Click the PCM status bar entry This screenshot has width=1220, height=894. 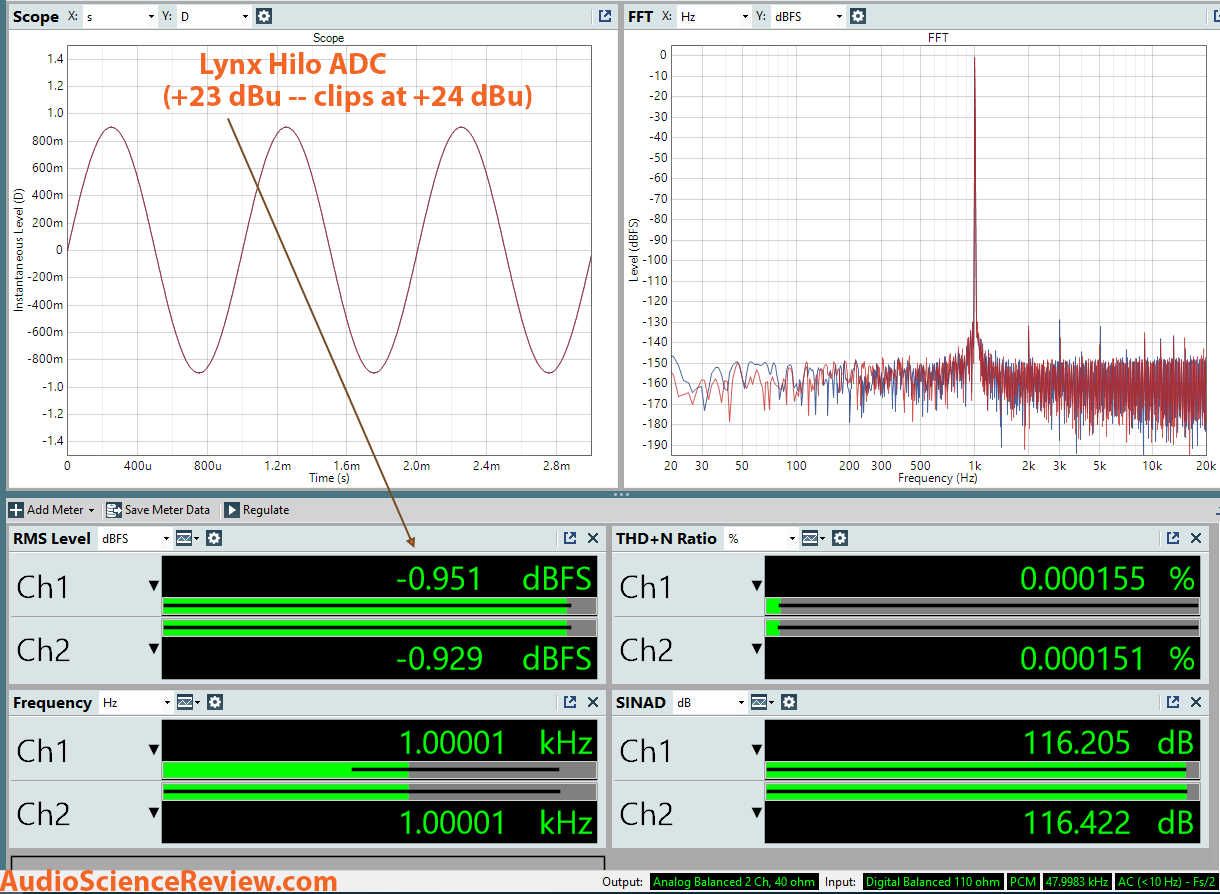click(1022, 882)
